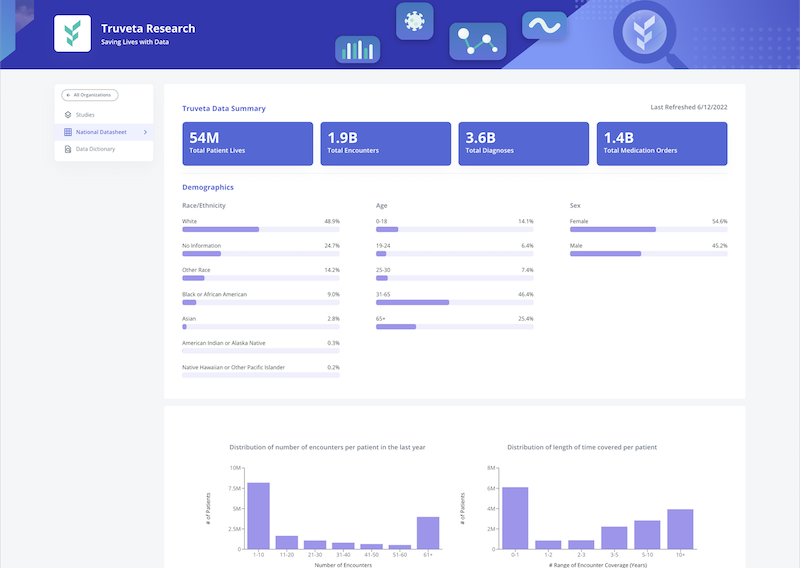Viewport: 800px width, 568px height.
Task: Click the 46.4% value for age 31-65
Action: pos(526,294)
